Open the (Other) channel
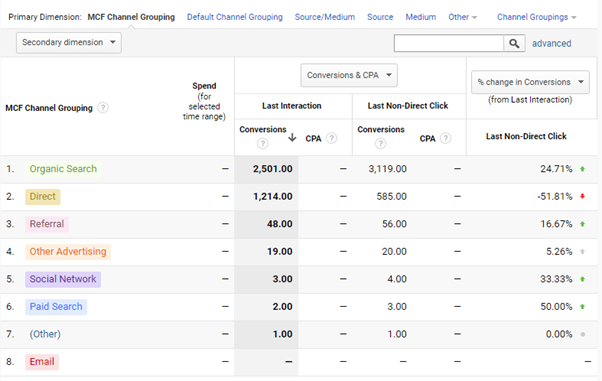Screen dimensions: 602x381 pos(45,334)
